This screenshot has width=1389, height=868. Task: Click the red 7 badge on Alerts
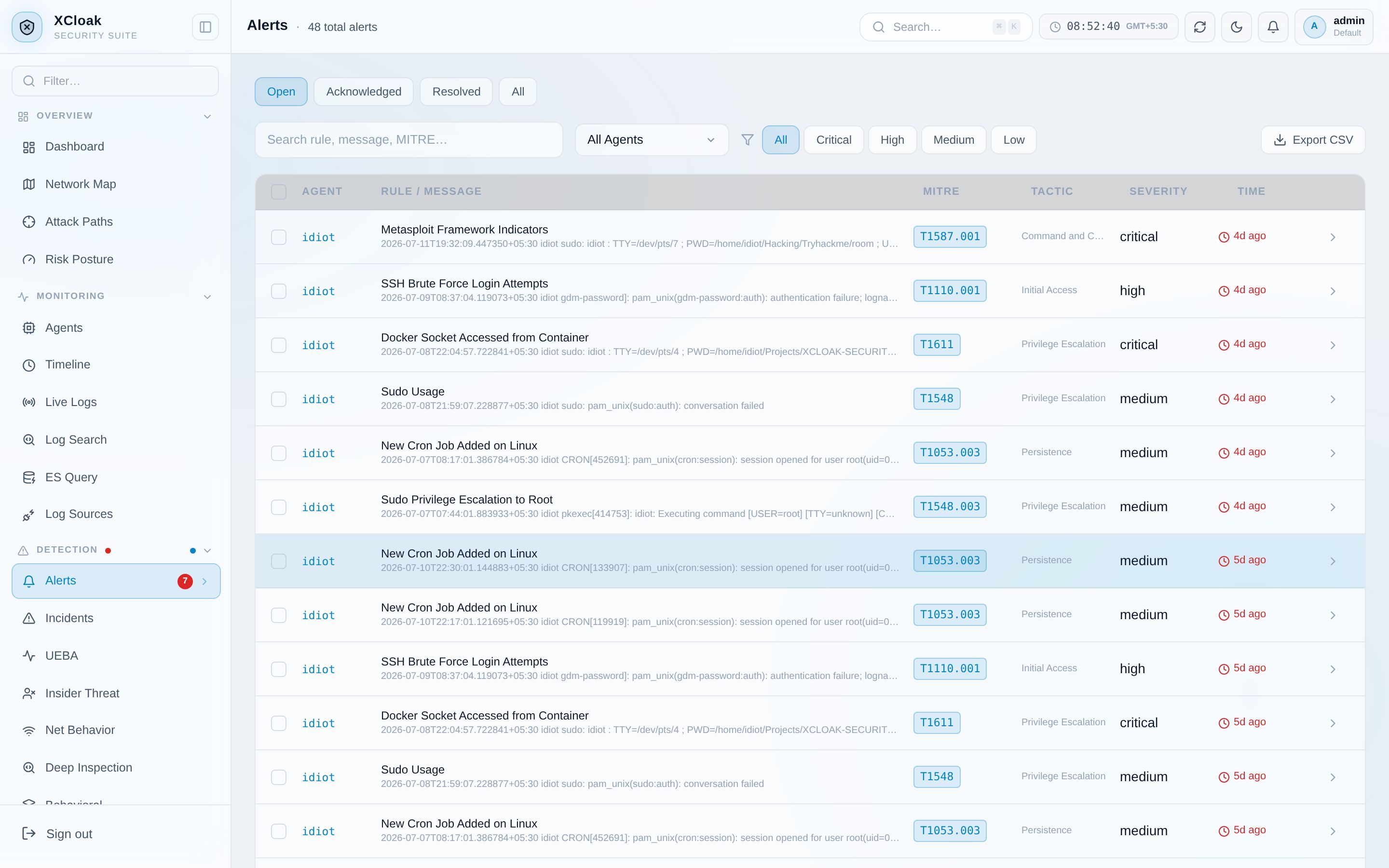185,581
